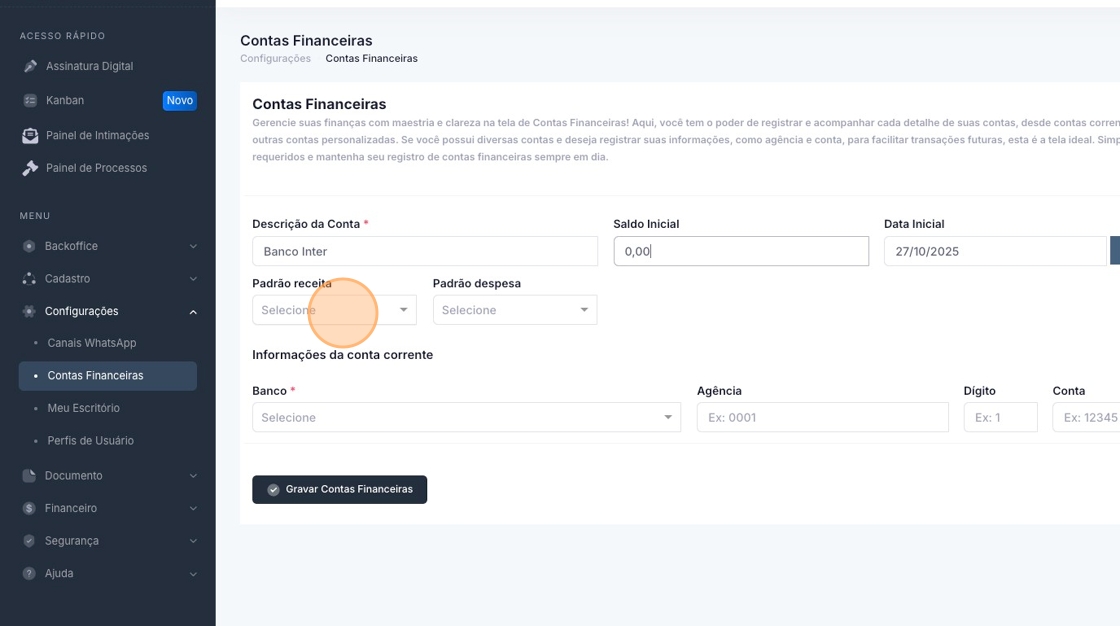Open the Padrão despesa dropdown

tap(514, 310)
